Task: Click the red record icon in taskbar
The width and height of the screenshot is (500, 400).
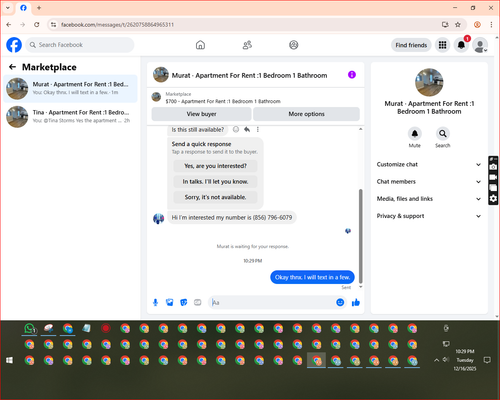Action: pos(106,329)
